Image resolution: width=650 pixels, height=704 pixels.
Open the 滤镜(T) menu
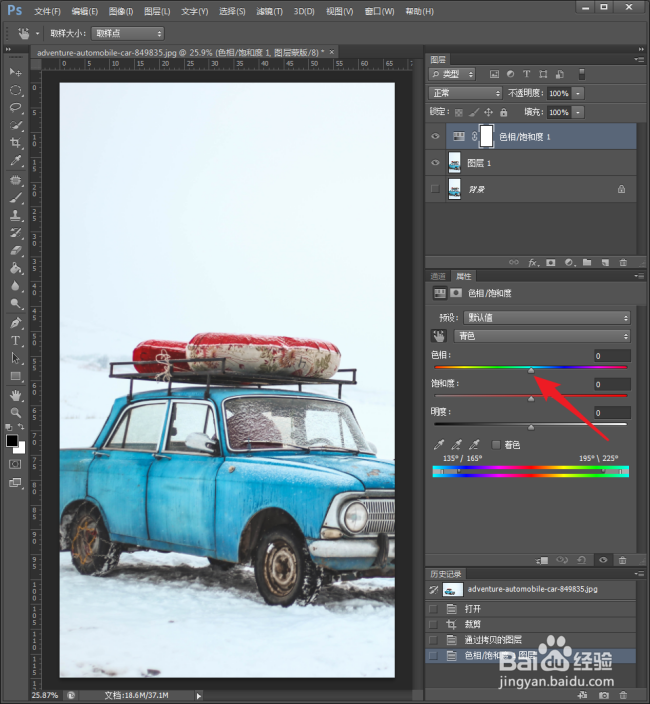269,11
